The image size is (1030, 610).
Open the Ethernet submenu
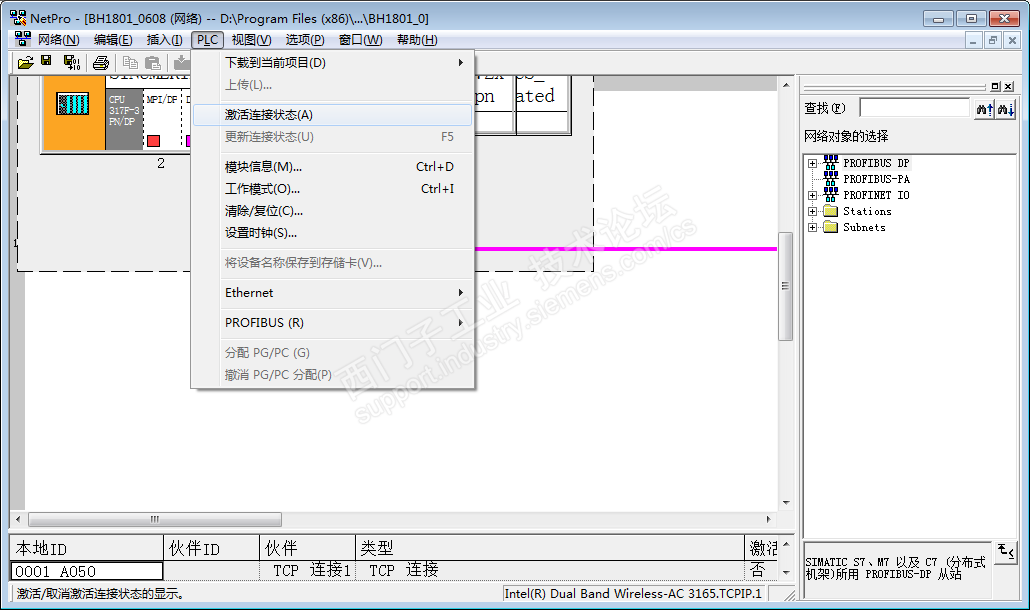pyautogui.click(x=332, y=293)
